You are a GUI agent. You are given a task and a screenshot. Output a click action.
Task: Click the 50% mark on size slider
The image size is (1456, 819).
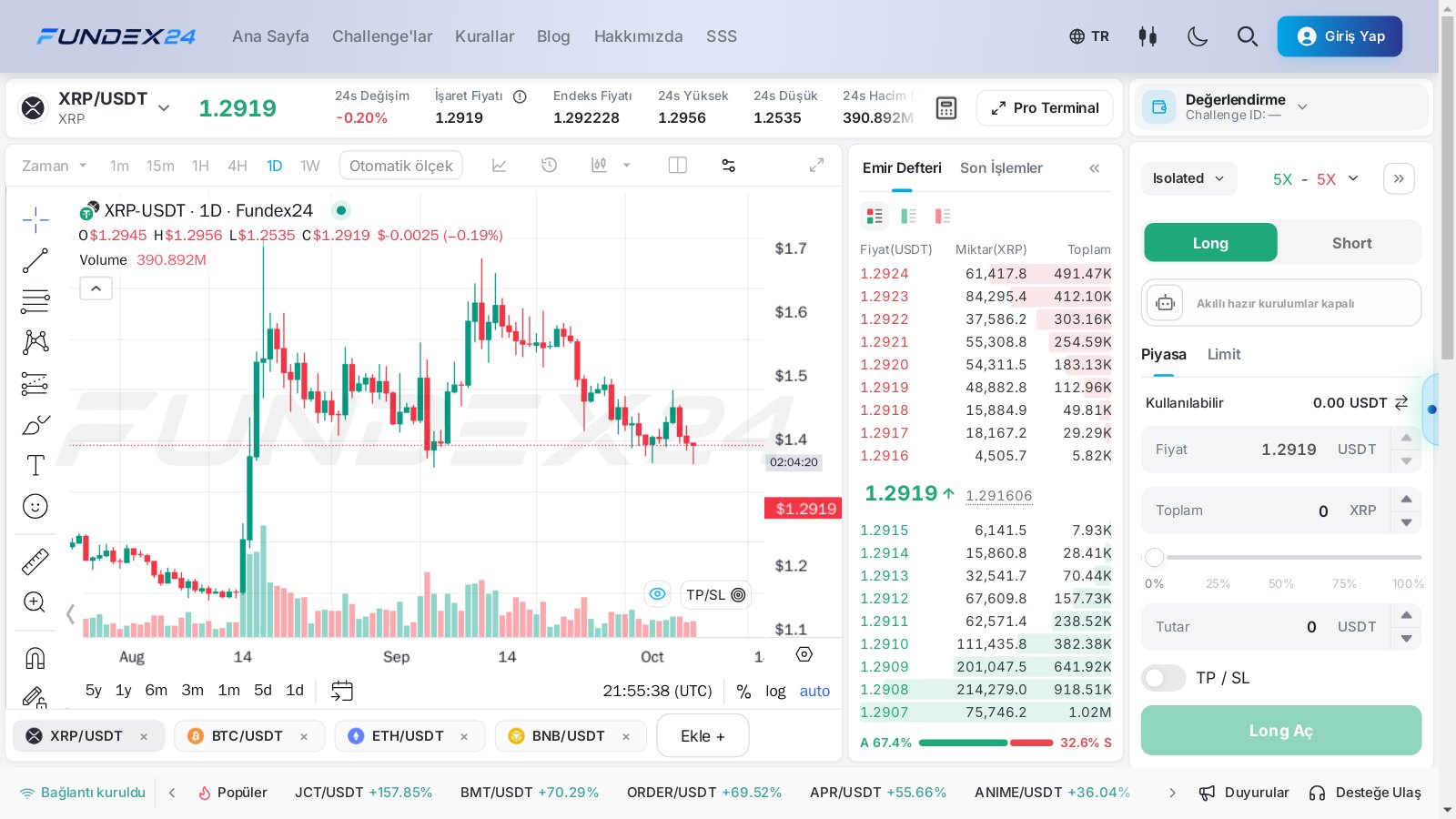pyautogui.click(x=1281, y=583)
